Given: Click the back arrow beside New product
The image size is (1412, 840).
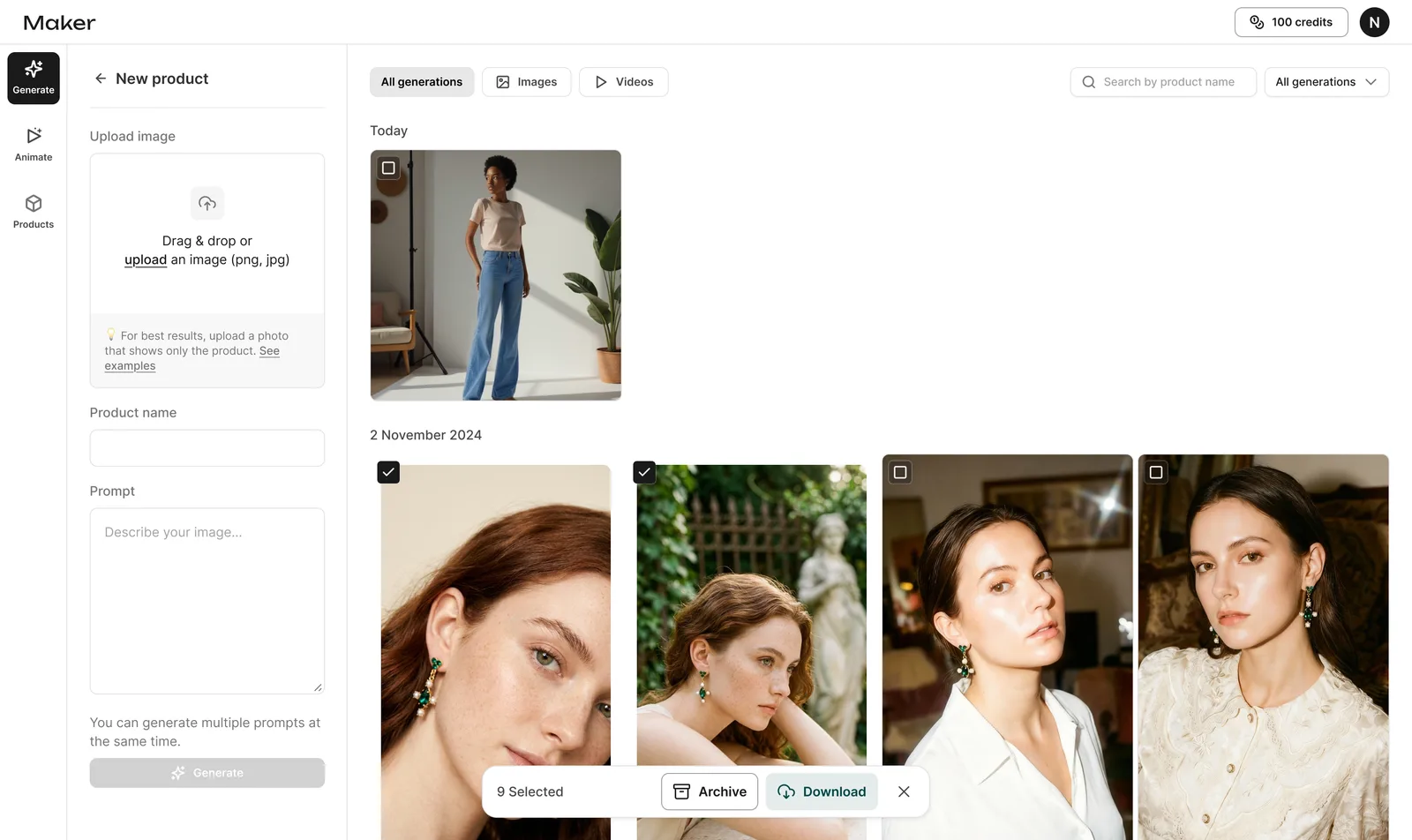Looking at the screenshot, I should tap(101, 79).
